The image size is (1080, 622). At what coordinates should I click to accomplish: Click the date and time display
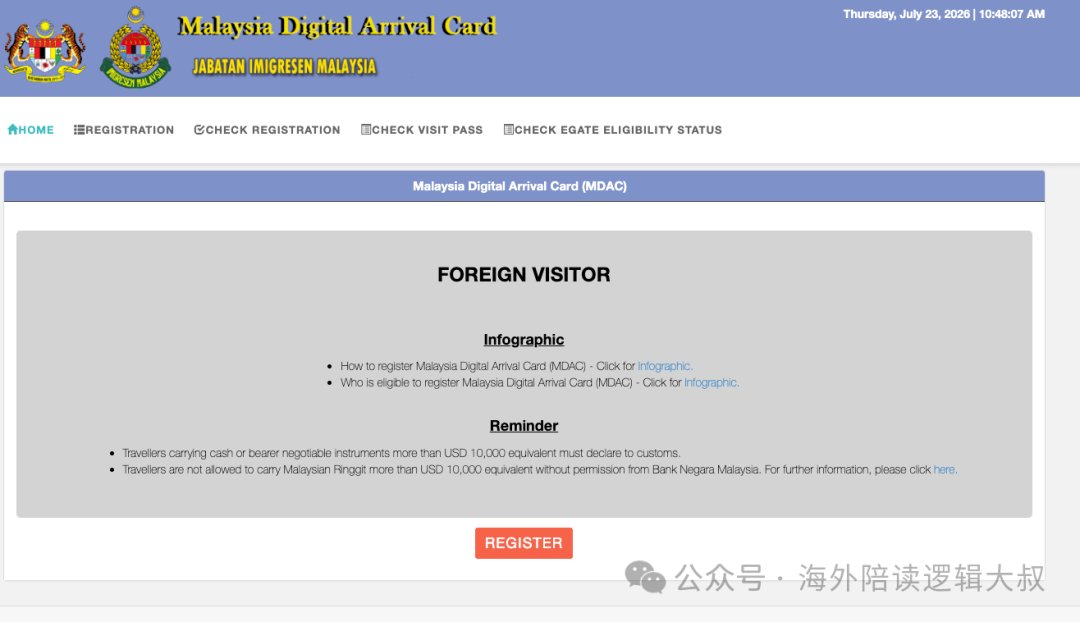pos(944,14)
